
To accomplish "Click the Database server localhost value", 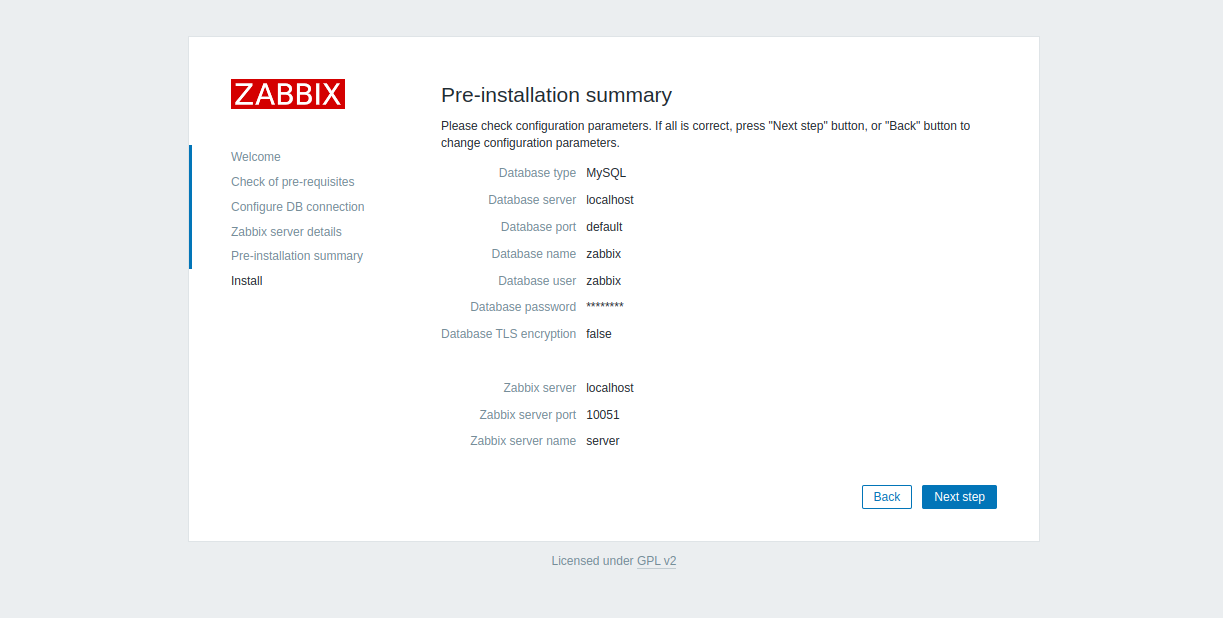I will (609, 200).
